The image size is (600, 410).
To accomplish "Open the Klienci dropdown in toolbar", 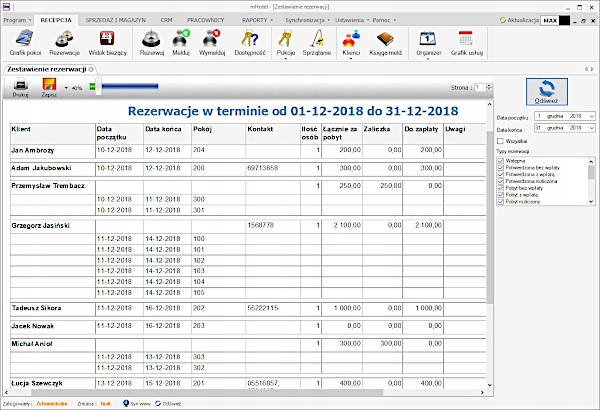I will click(350, 57).
